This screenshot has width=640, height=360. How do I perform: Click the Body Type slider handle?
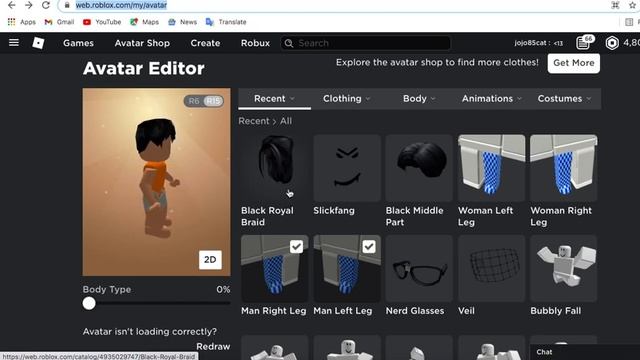coord(89,304)
